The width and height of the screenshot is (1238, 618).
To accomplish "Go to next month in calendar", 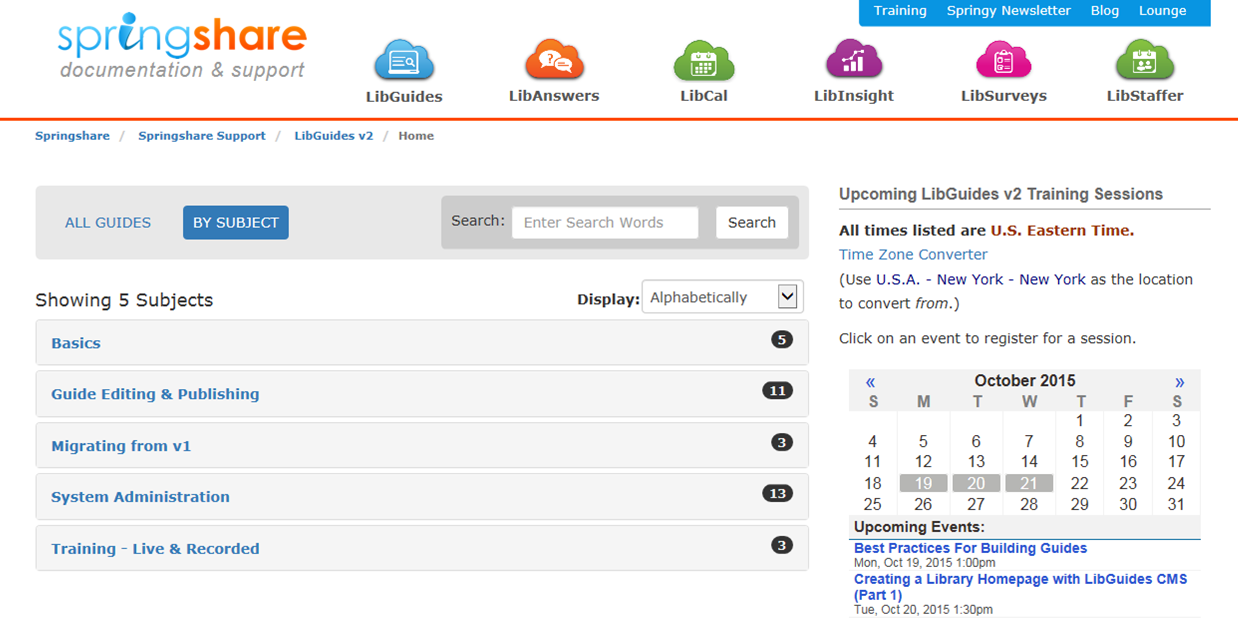I will (x=1180, y=381).
